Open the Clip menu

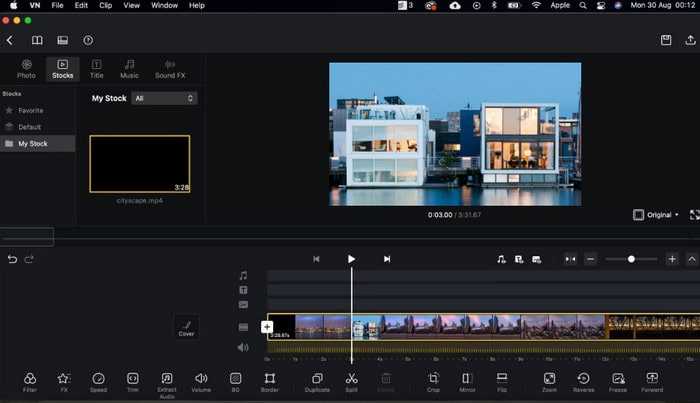[x=105, y=5]
